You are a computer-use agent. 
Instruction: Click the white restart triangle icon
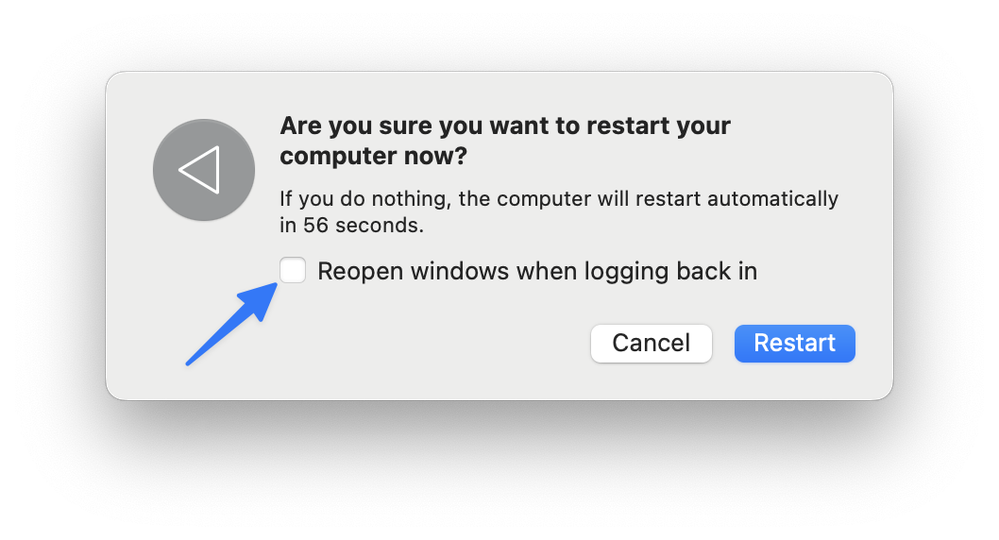pos(200,170)
